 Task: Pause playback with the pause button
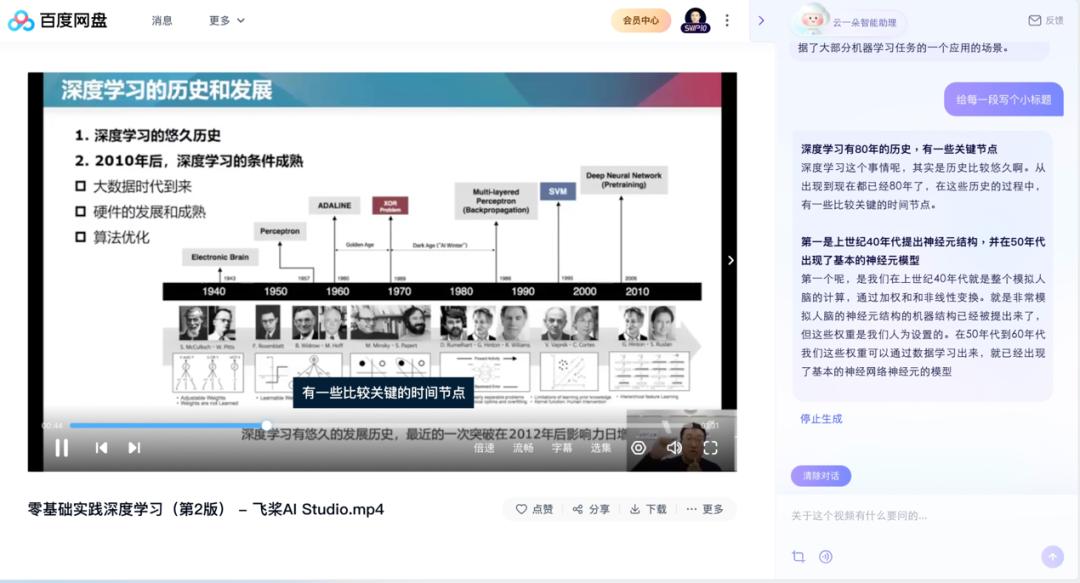pyautogui.click(x=62, y=447)
